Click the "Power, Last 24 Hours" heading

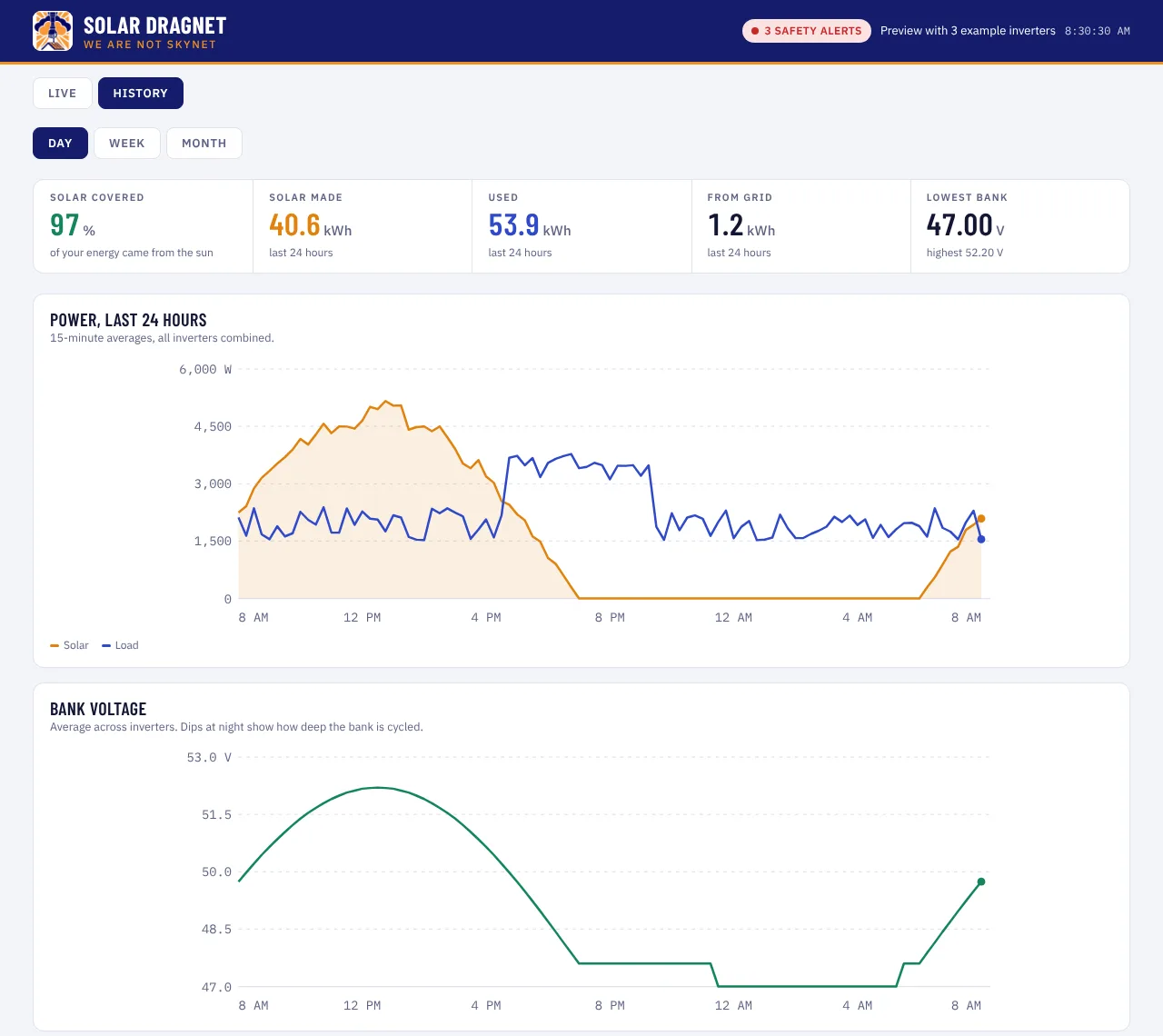tap(128, 320)
